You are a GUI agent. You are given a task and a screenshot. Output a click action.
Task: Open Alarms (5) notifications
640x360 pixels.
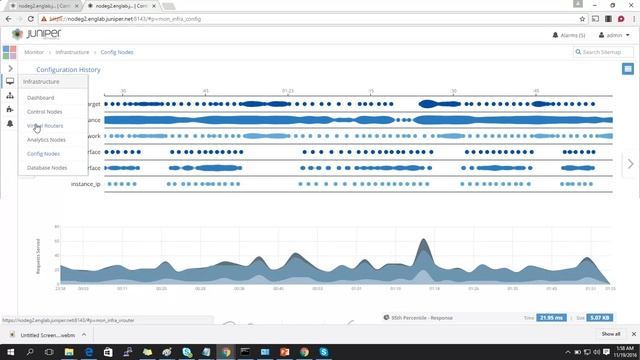click(569, 36)
